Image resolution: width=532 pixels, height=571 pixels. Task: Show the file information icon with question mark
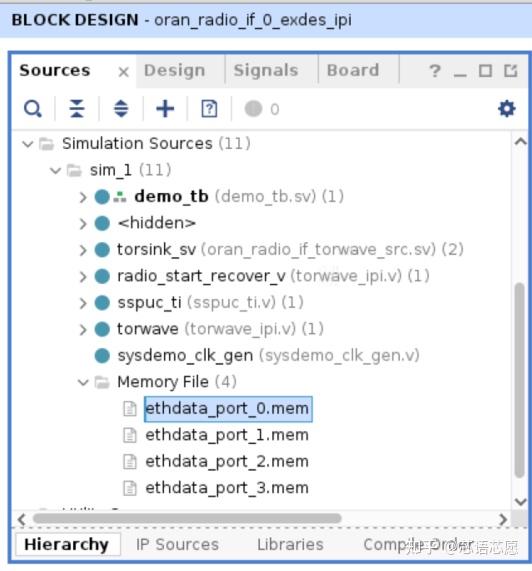(x=209, y=109)
